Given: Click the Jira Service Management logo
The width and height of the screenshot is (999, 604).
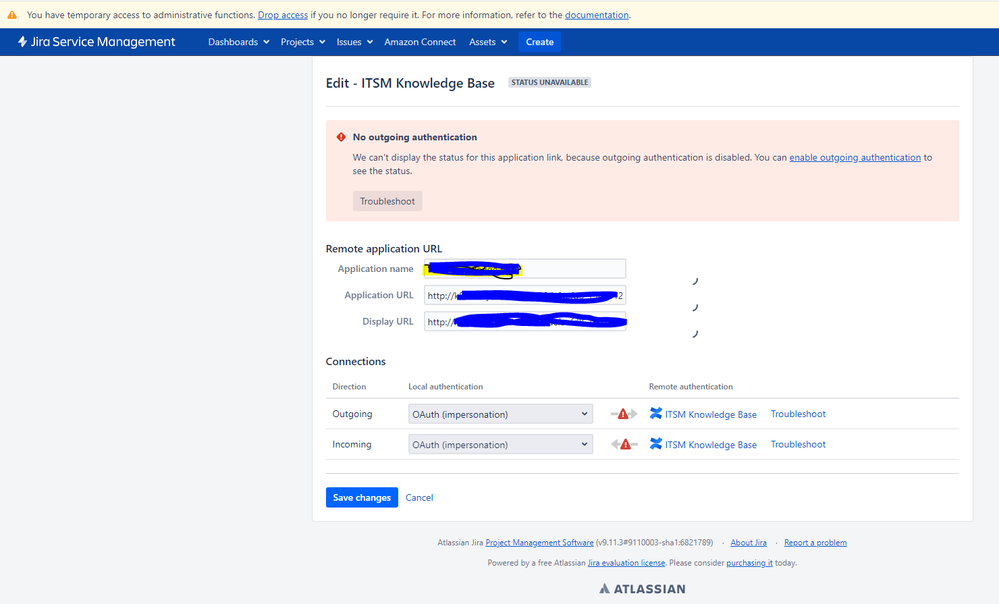Looking at the screenshot, I should pos(96,42).
